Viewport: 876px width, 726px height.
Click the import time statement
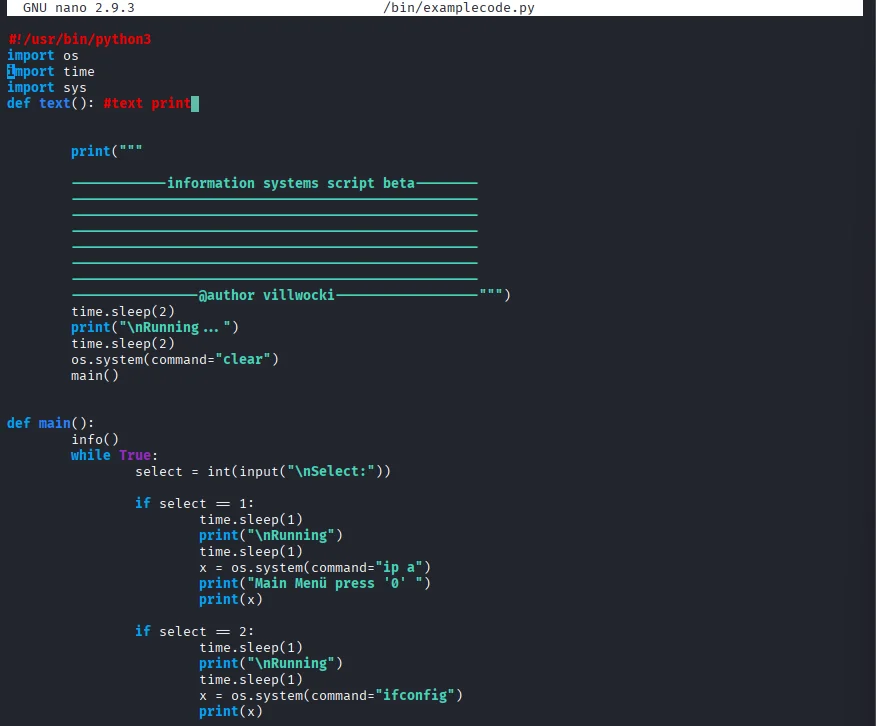[x=47, y=71]
